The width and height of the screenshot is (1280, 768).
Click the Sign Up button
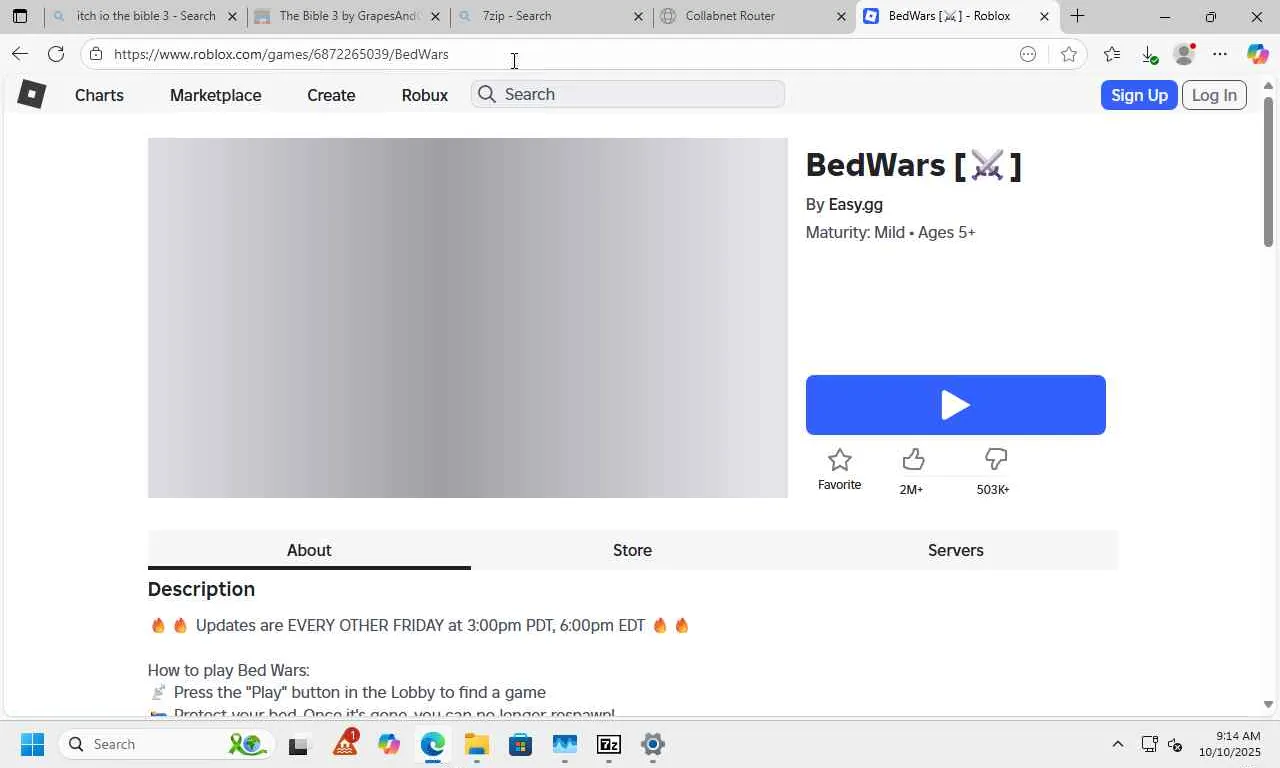pos(1139,95)
